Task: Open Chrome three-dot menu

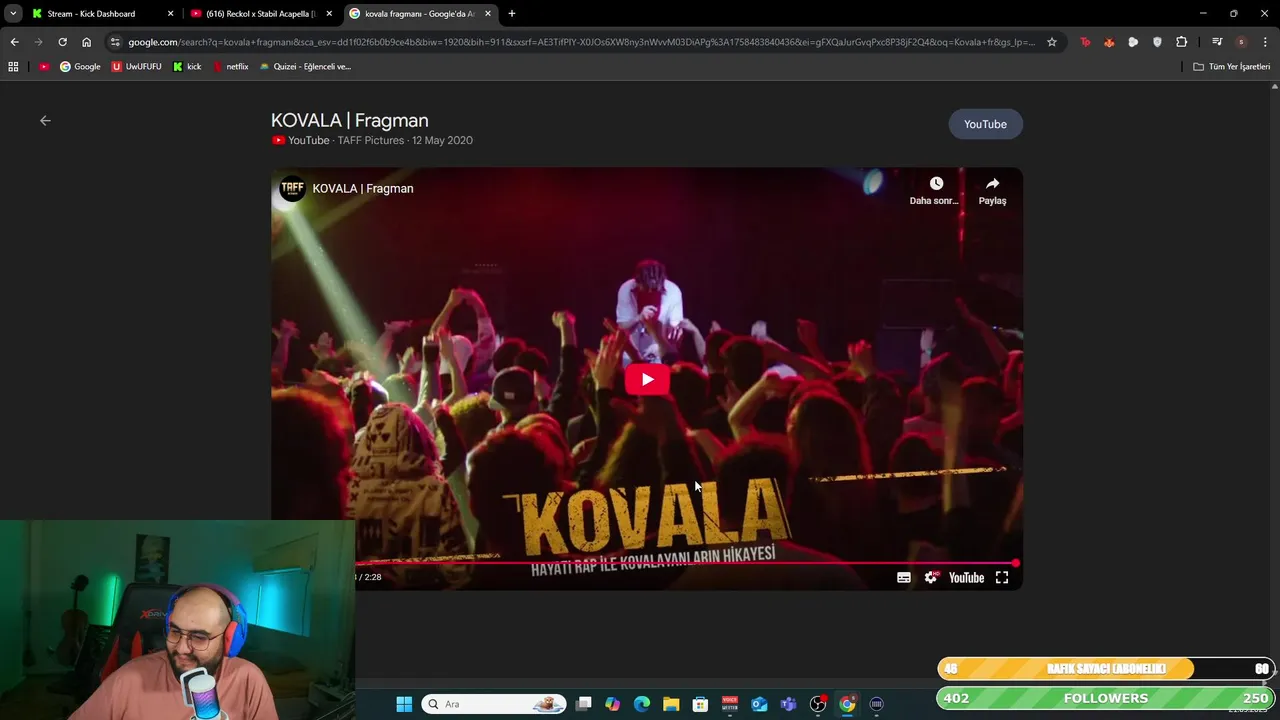Action: pos(1265,42)
